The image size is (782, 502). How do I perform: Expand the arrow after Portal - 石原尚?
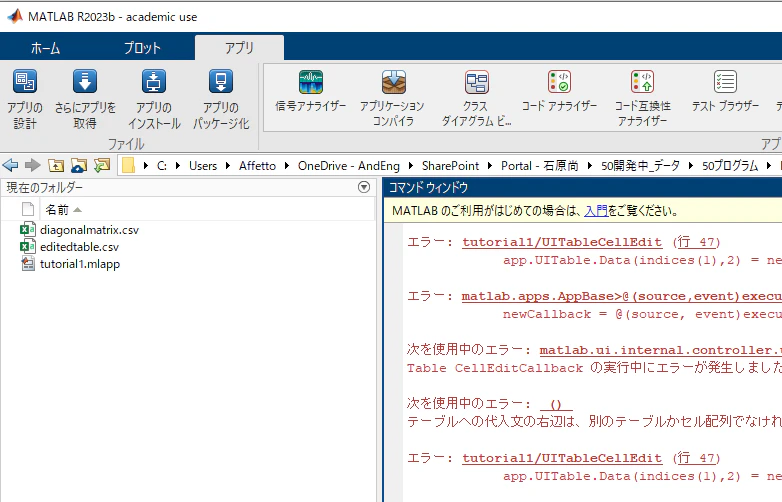click(590, 166)
